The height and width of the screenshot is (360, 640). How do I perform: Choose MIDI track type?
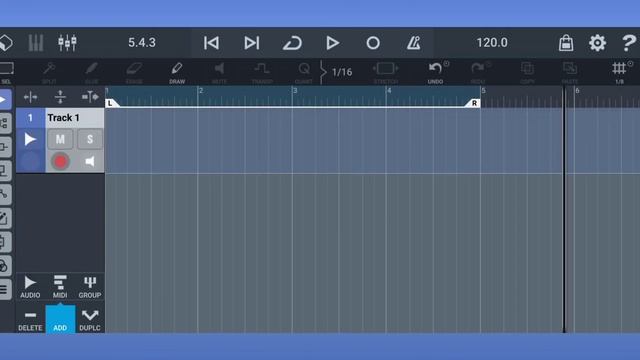click(x=60, y=287)
